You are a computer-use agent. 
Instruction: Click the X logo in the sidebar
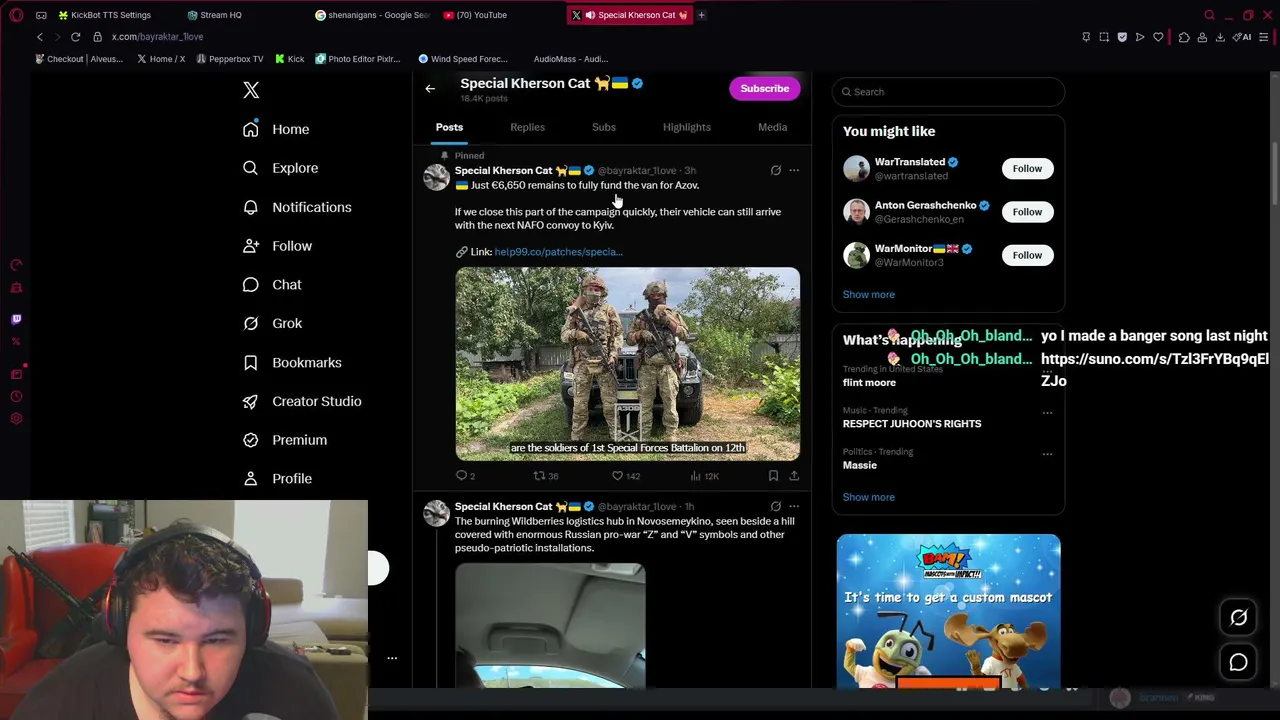(x=251, y=90)
